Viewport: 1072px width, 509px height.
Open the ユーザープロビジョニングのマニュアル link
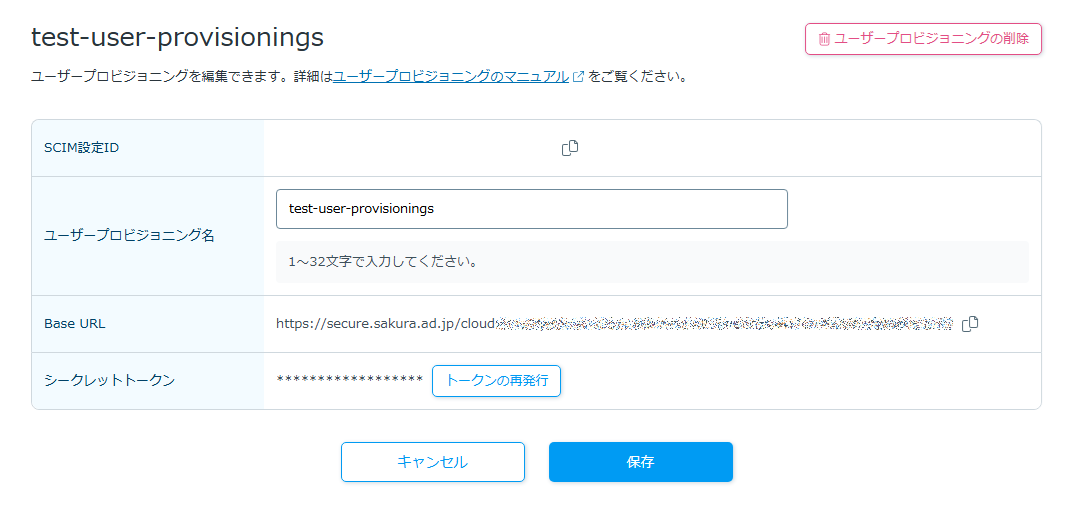451,76
